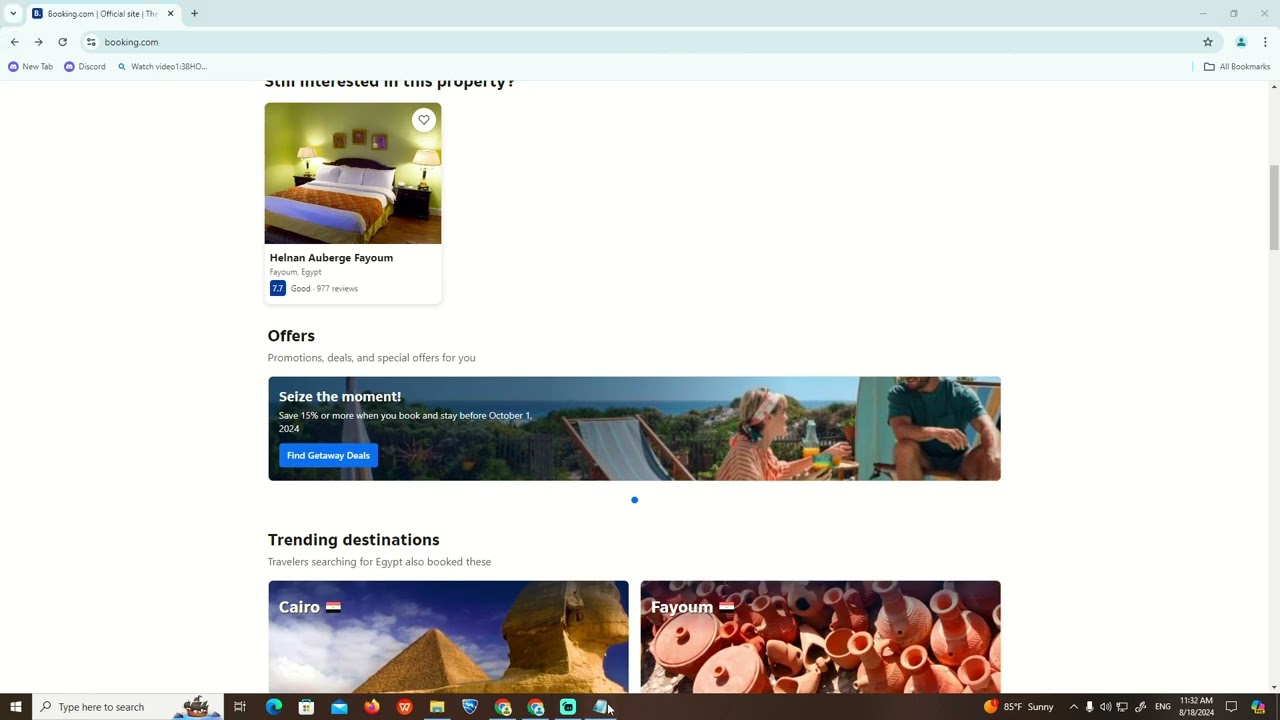Save Helnan Auberge Fayoum with the heart icon

424,120
